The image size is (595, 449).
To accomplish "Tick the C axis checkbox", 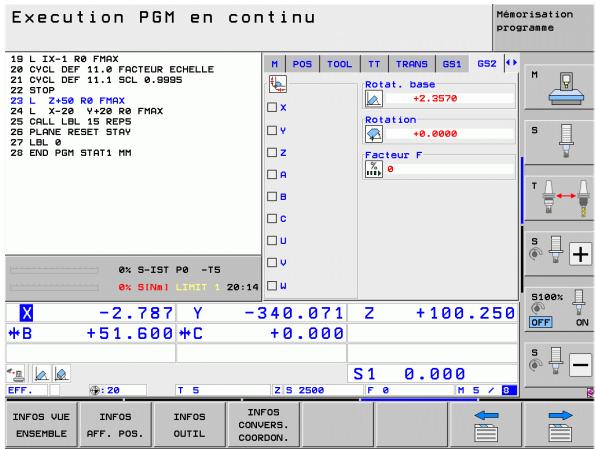I will (x=272, y=219).
